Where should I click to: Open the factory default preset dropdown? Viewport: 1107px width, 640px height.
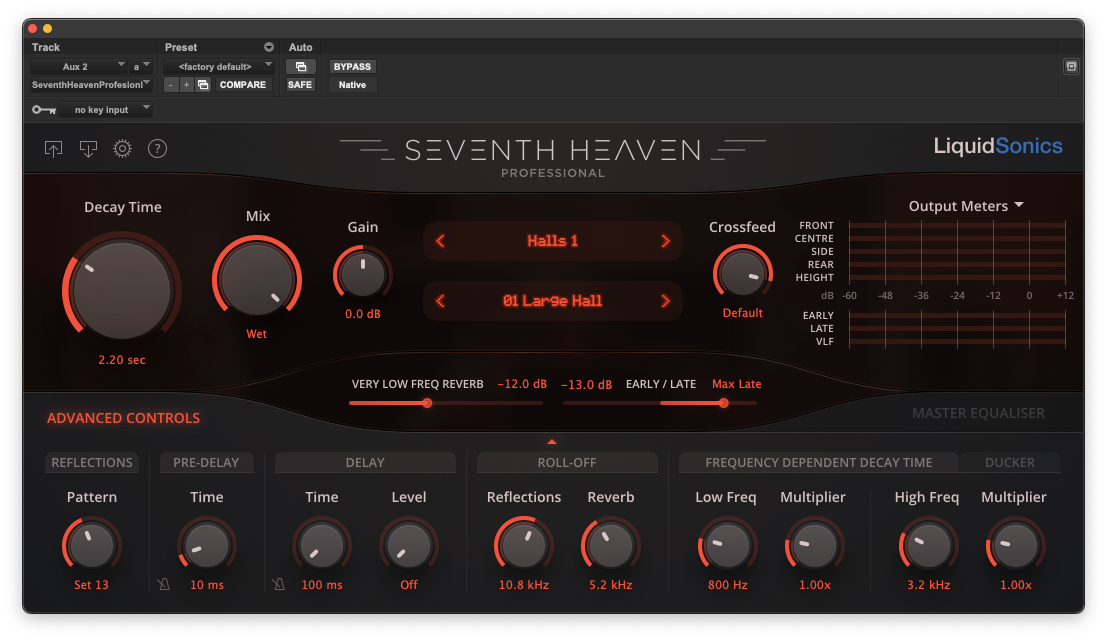[x=218, y=66]
